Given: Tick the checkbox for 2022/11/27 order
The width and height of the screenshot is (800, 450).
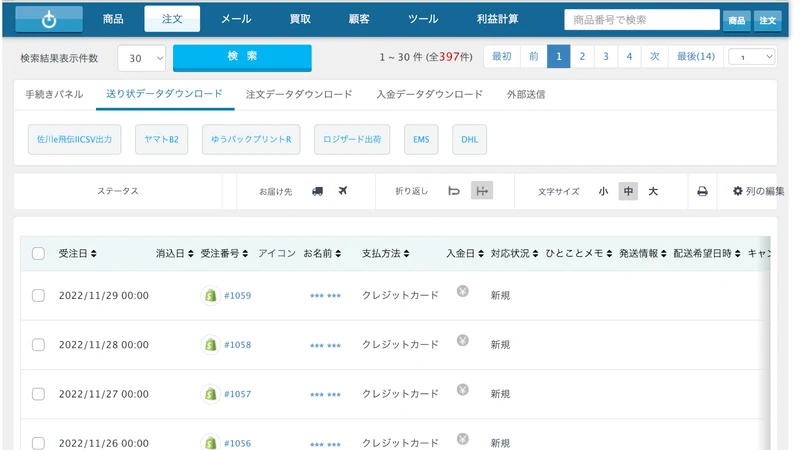Looking at the screenshot, I should (x=38, y=394).
